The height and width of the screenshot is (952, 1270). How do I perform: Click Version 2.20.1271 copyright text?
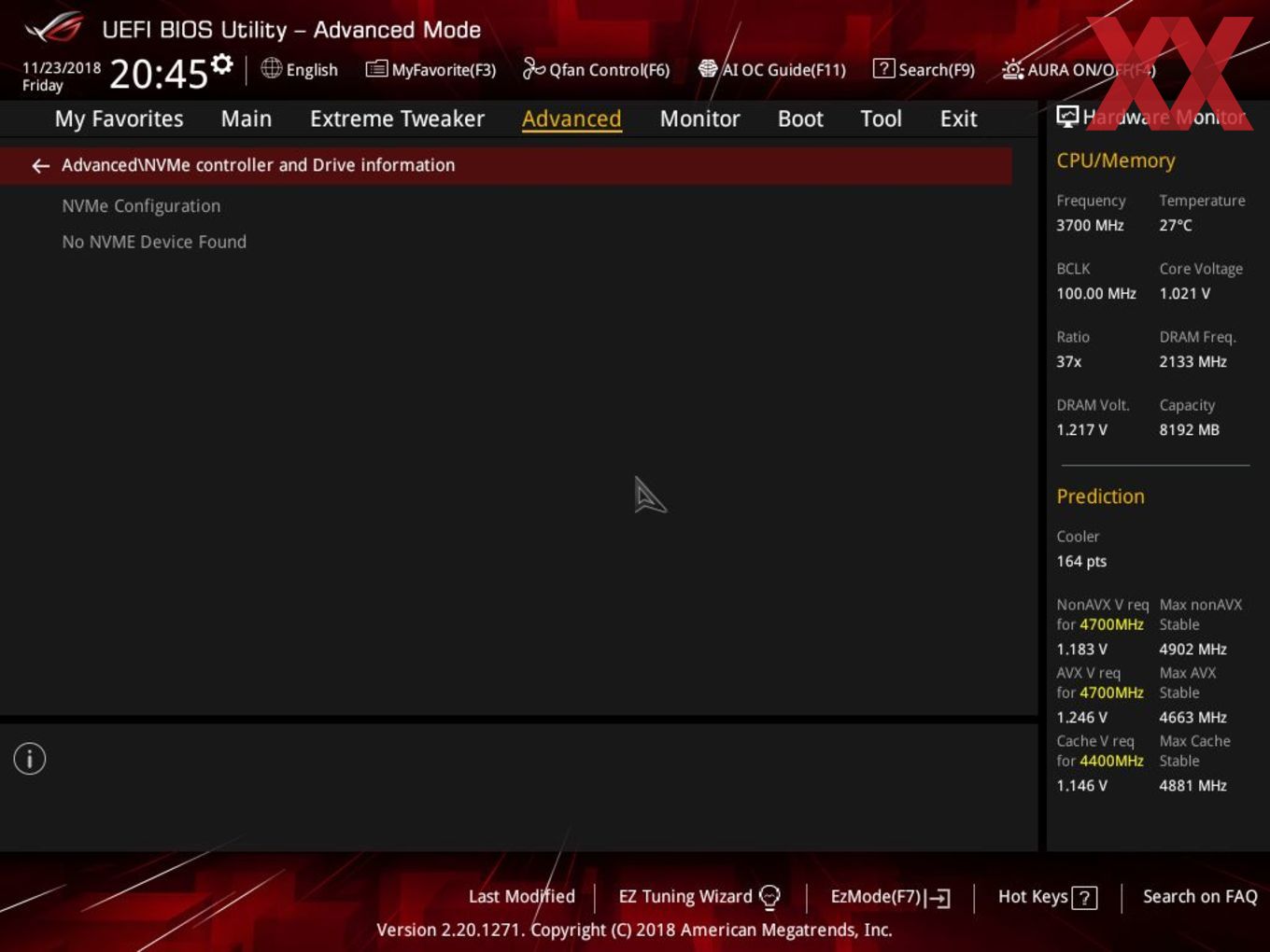point(634,931)
